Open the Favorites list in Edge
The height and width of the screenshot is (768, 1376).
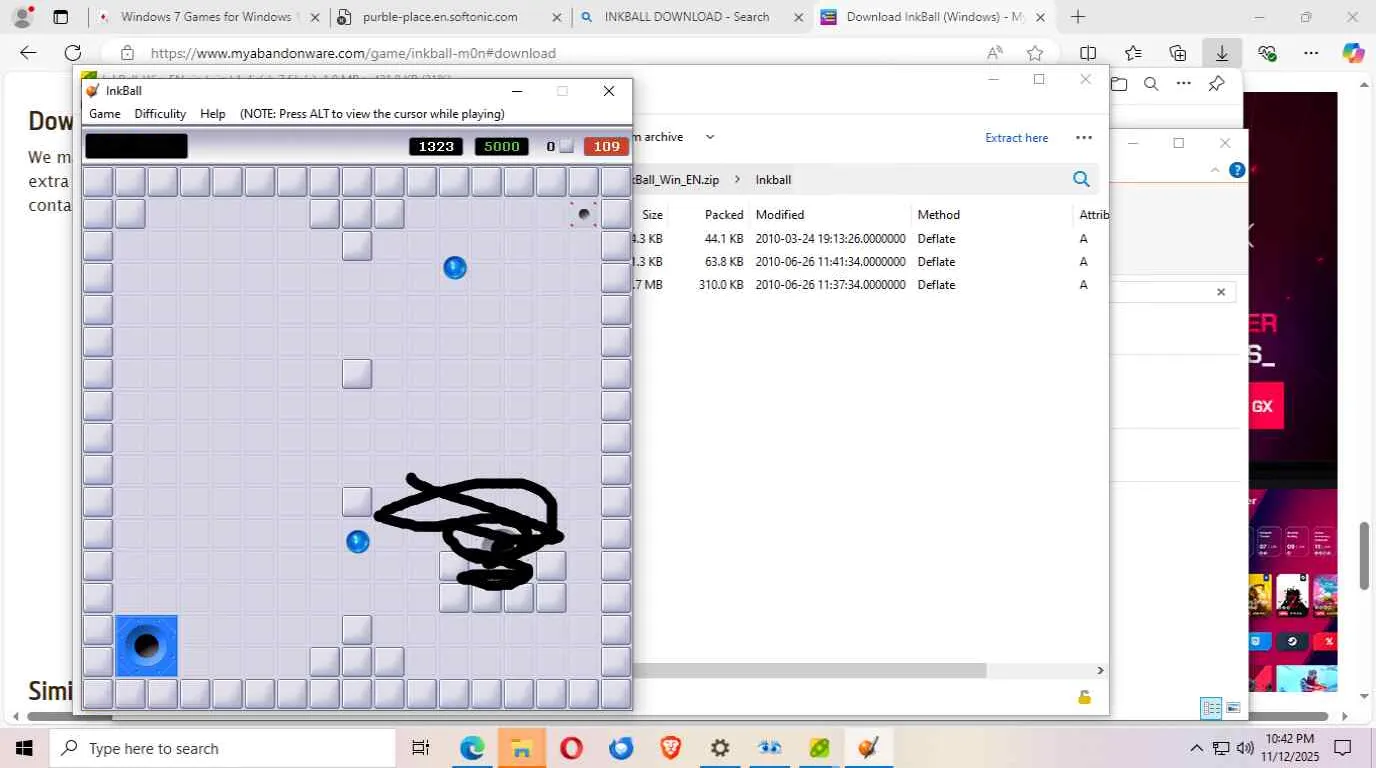click(1133, 53)
